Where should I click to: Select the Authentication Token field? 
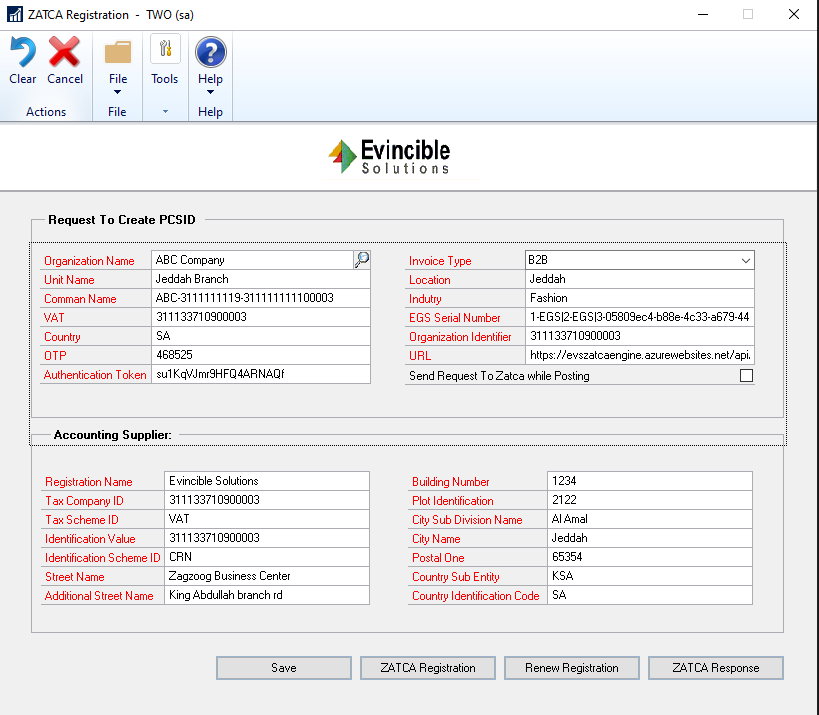pyautogui.click(x=260, y=374)
